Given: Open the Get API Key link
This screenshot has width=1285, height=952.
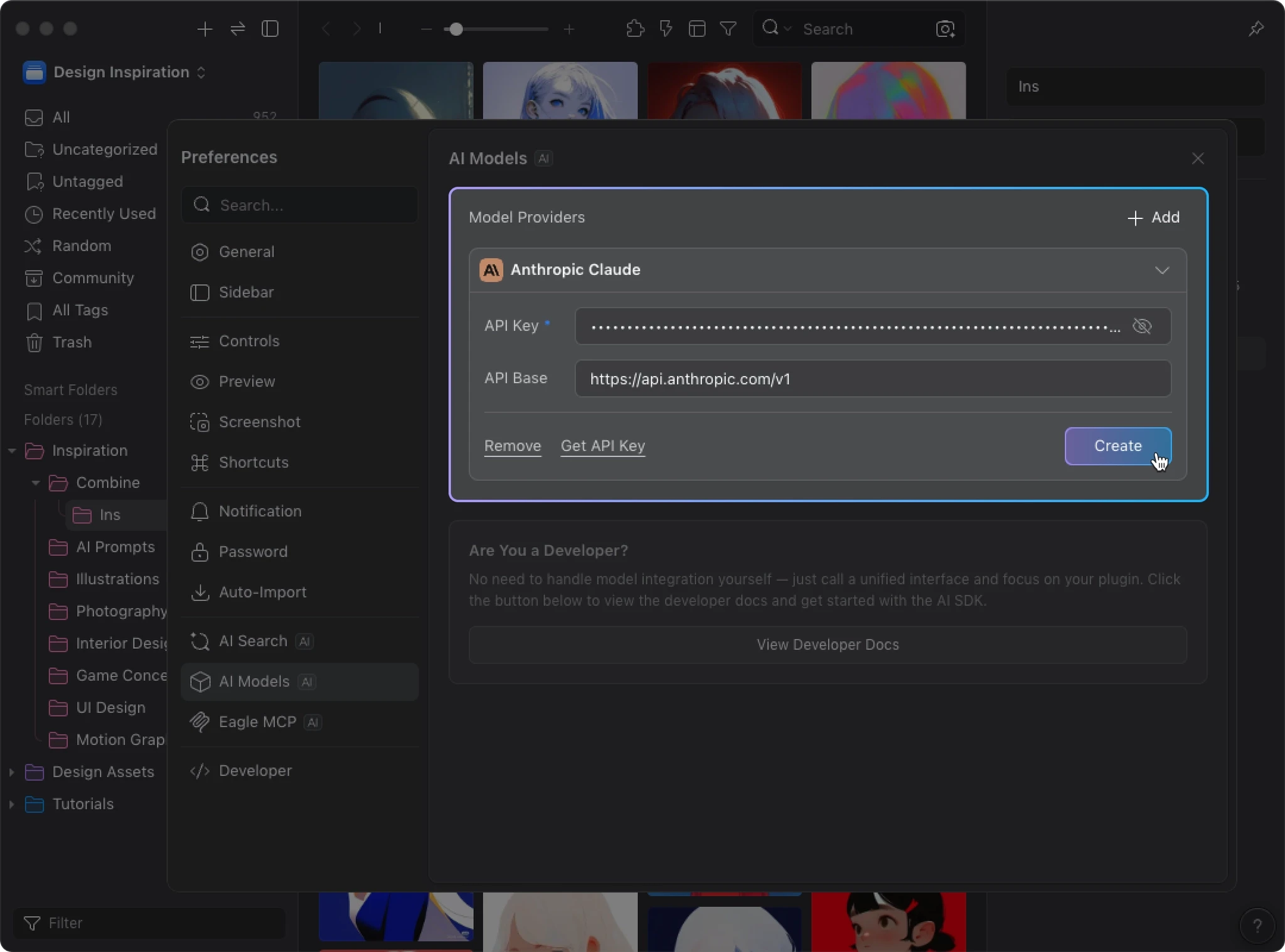Looking at the screenshot, I should pos(602,446).
